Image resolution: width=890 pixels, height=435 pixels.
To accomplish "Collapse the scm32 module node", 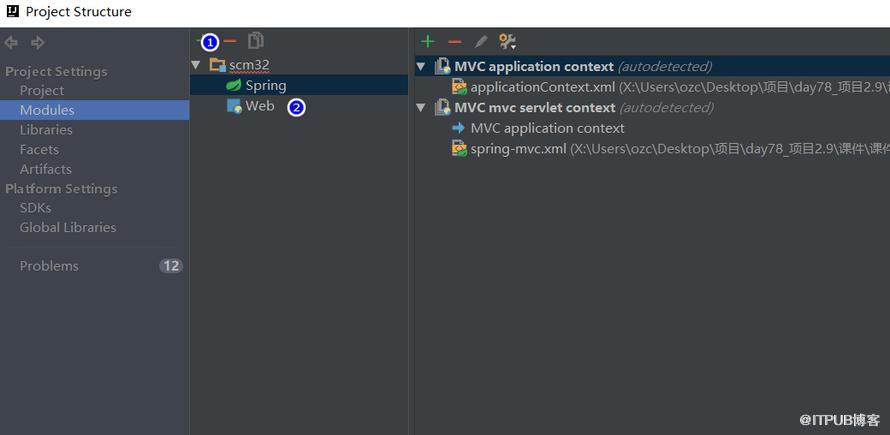I will pos(196,65).
